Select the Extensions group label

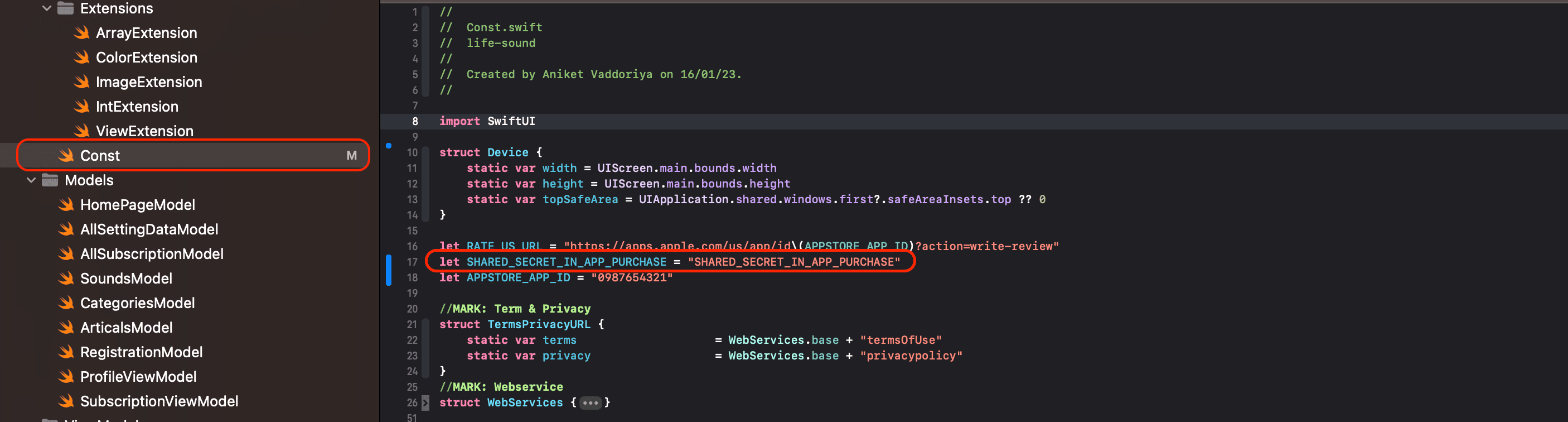point(116,8)
